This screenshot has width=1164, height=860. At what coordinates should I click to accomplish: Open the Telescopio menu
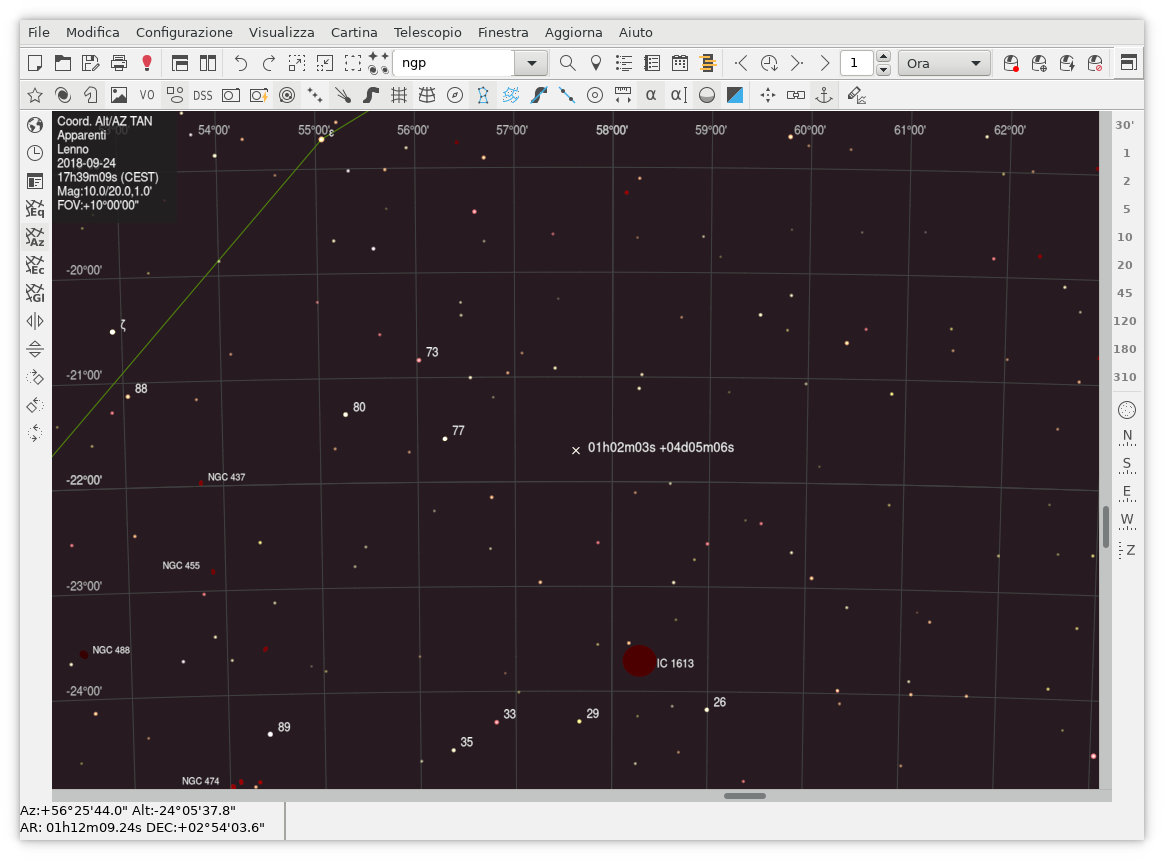pos(428,32)
